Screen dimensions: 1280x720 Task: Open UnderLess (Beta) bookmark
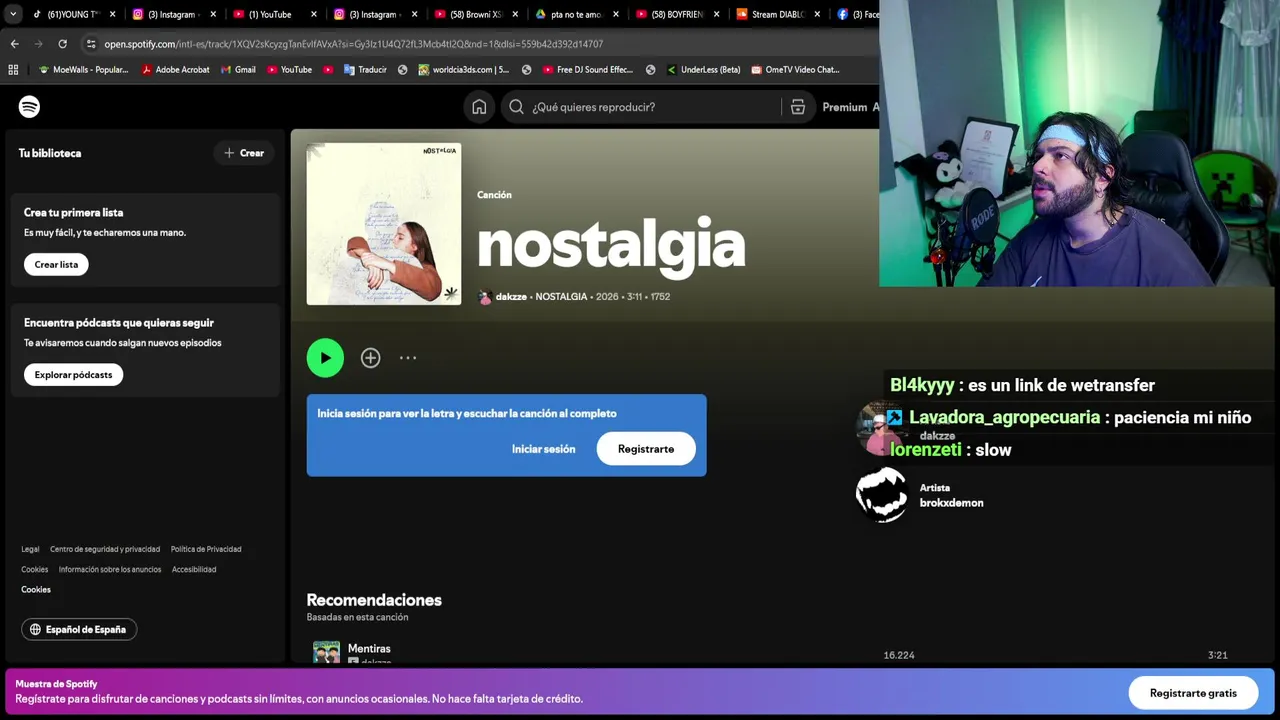[703, 70]
